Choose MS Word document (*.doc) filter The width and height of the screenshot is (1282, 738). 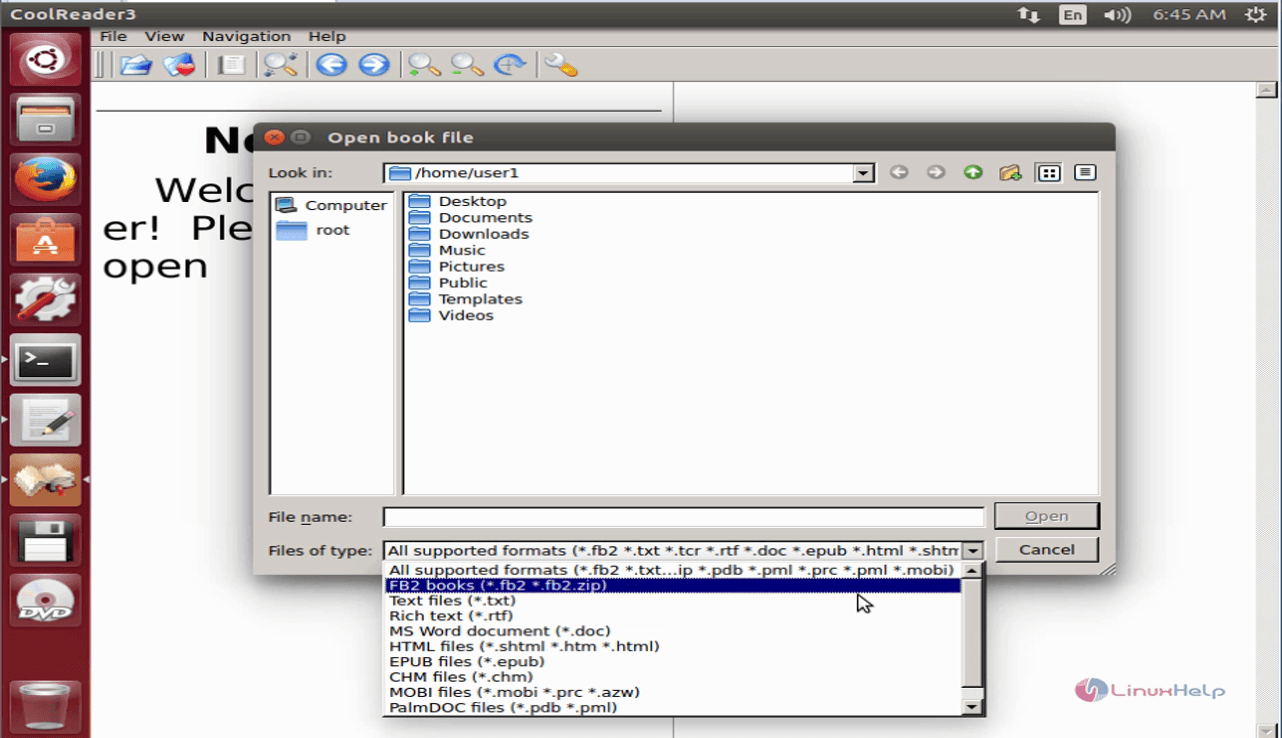(x=673, y=631)
